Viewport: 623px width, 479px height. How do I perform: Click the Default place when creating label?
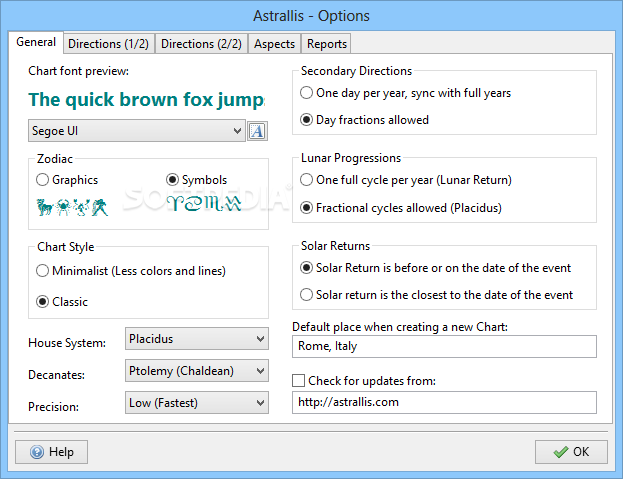pos(400,327)
